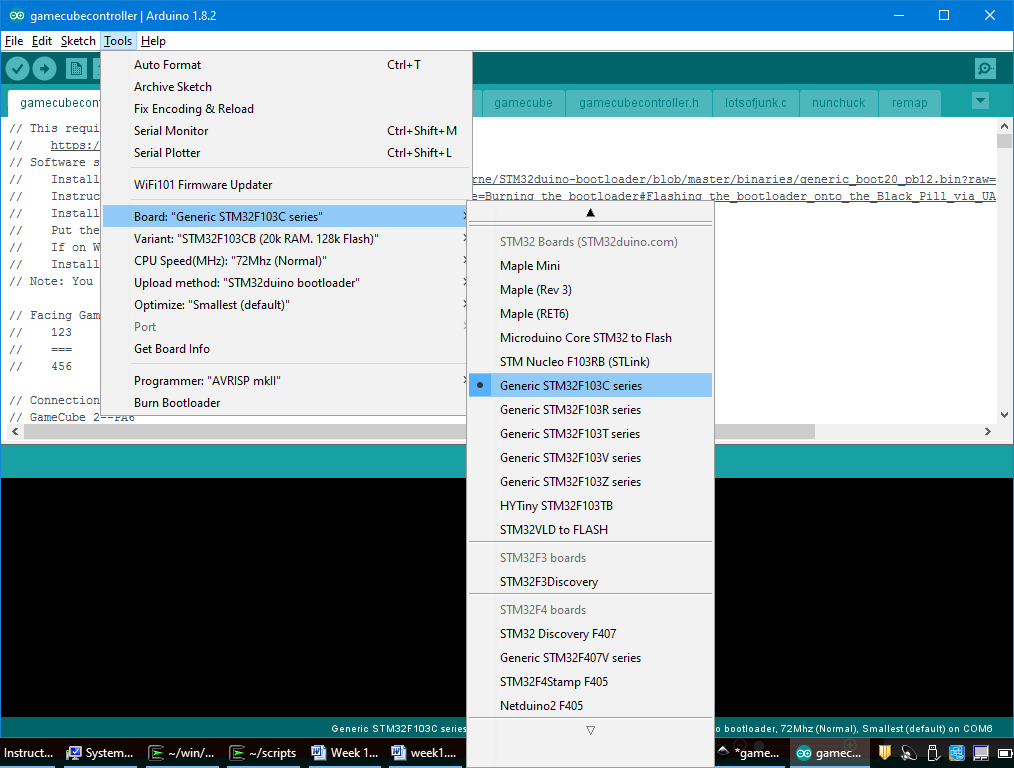Click editor scroll-down arrow
The height and width of the screenshot is (768, 1014).
point(1004,415)
